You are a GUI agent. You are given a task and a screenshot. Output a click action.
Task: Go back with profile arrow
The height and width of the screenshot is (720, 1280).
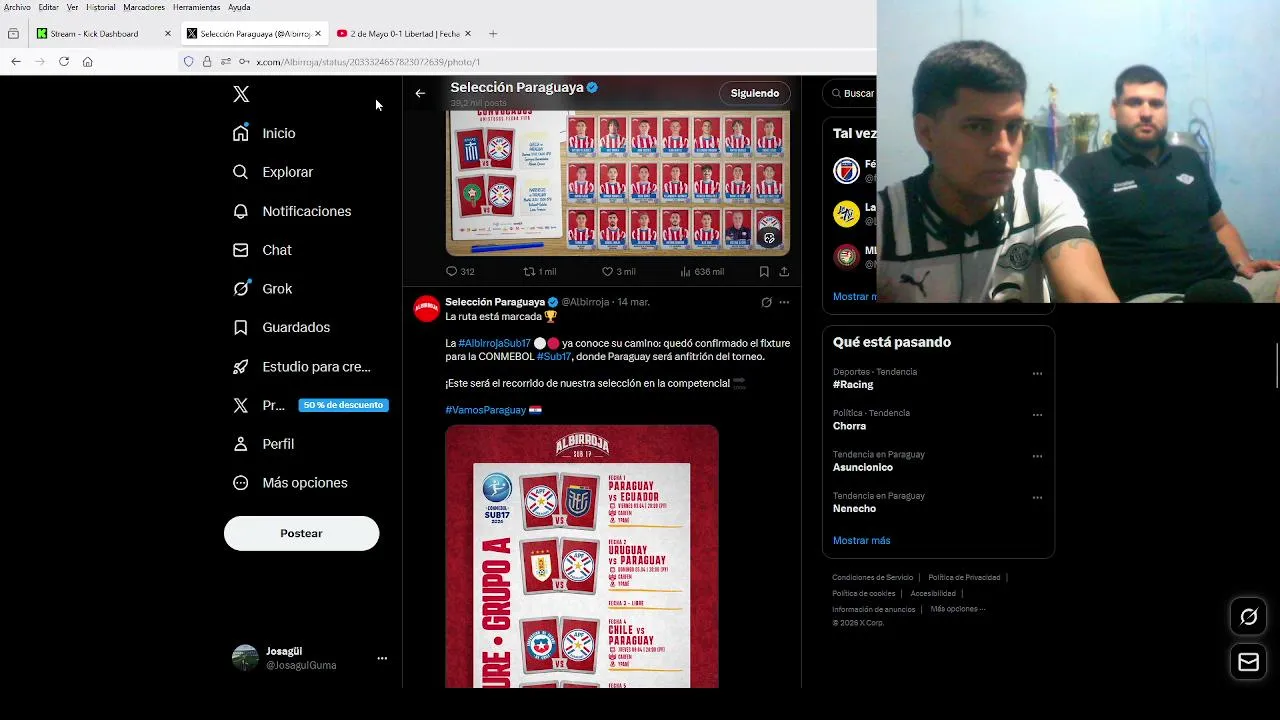tap(420, 93)
